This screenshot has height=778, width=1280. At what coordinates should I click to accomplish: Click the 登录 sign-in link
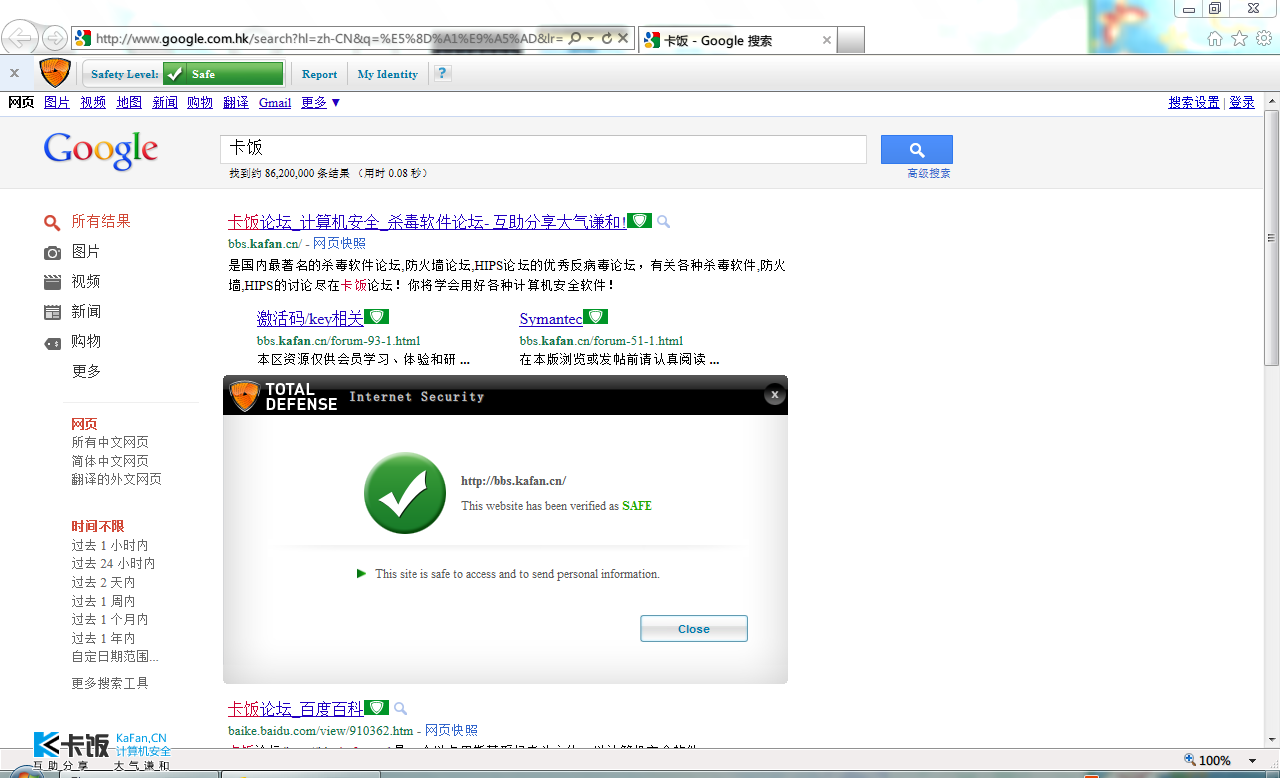[x=1242, y=102]
